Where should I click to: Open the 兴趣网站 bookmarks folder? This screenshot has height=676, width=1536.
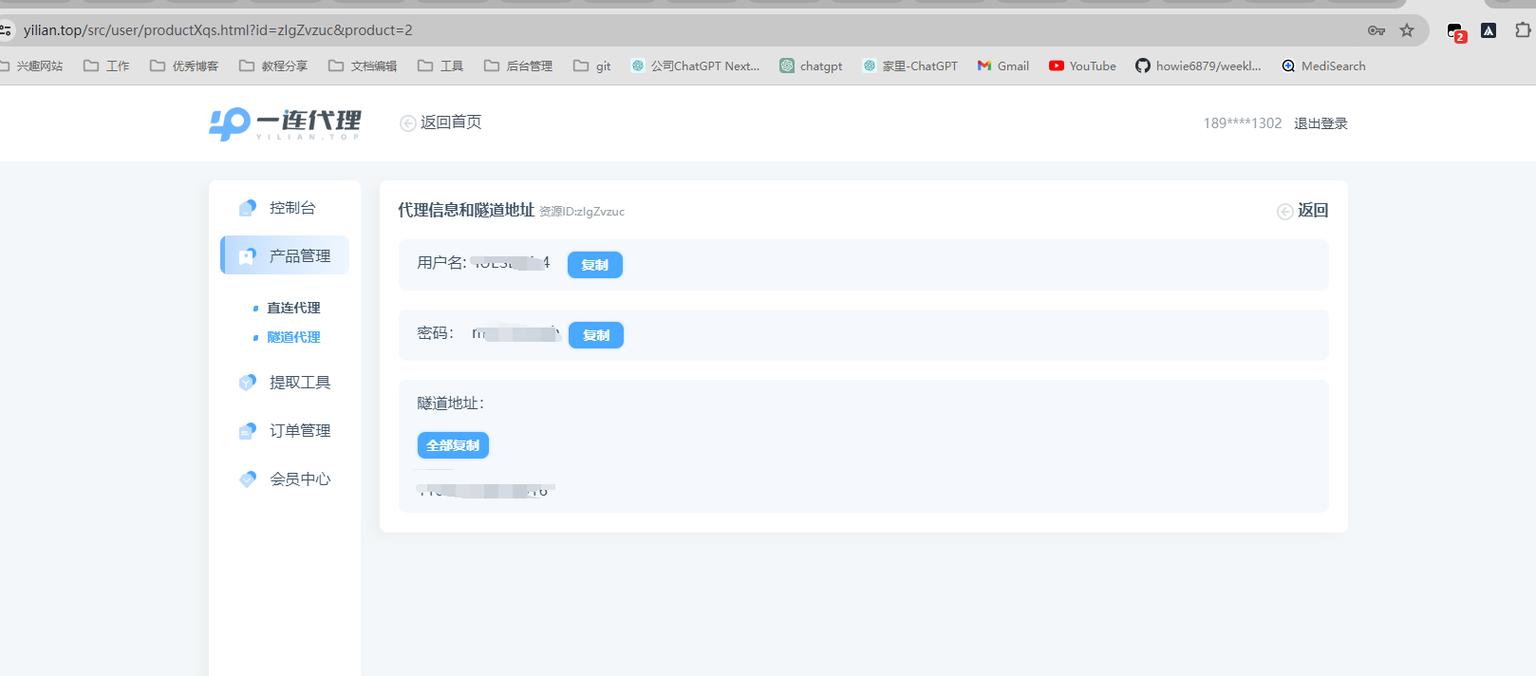tap(35, 66)
